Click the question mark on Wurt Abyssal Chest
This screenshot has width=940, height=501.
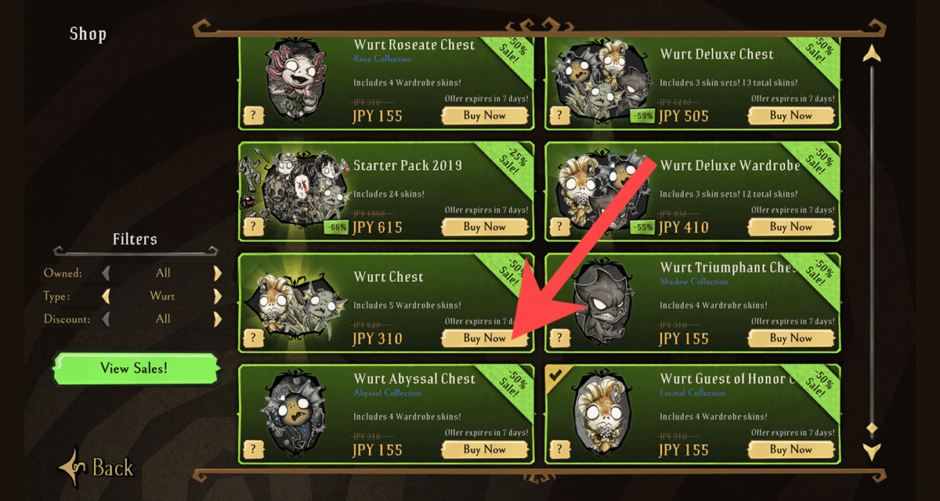coord(253,449)
